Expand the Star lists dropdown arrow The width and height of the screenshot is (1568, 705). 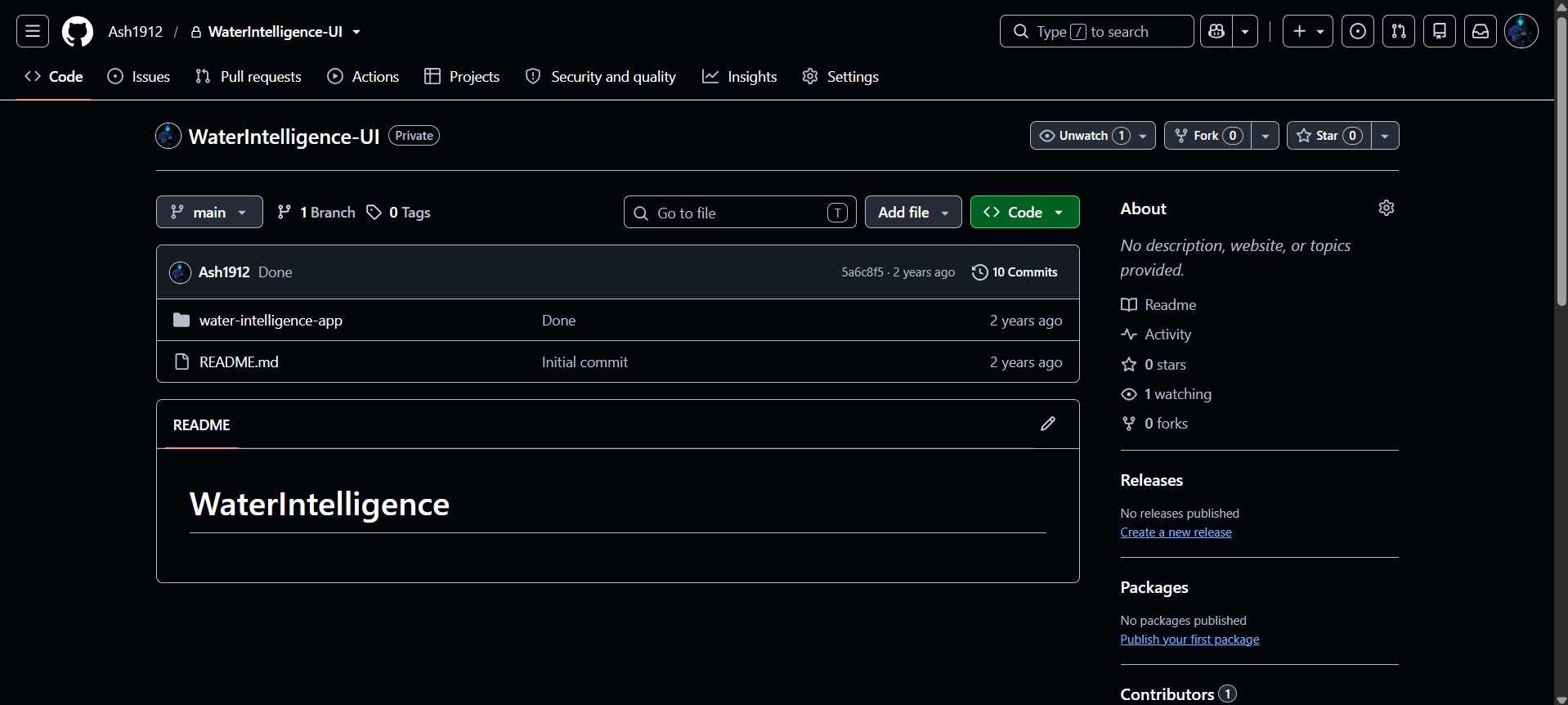coord(1385,136)
